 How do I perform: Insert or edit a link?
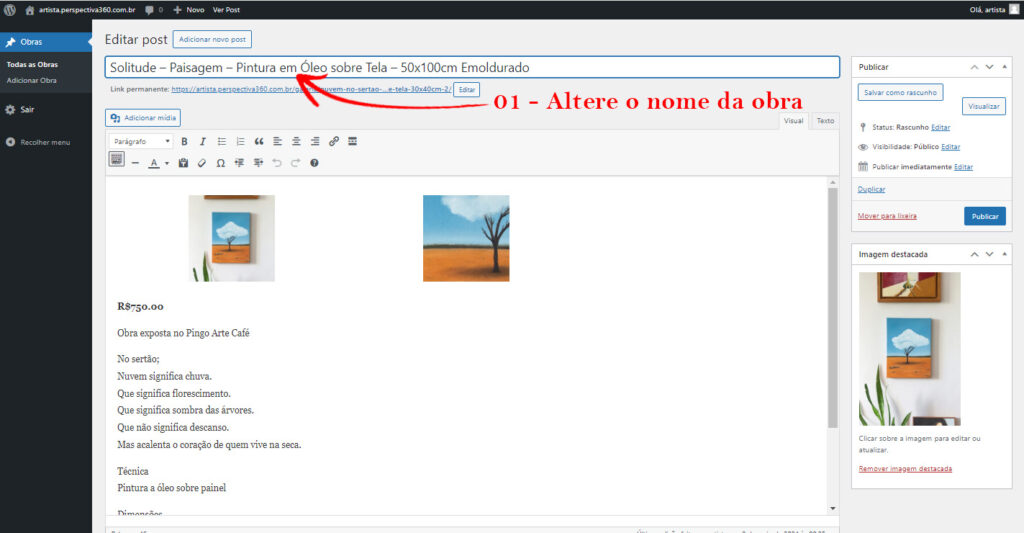(334, 141)
